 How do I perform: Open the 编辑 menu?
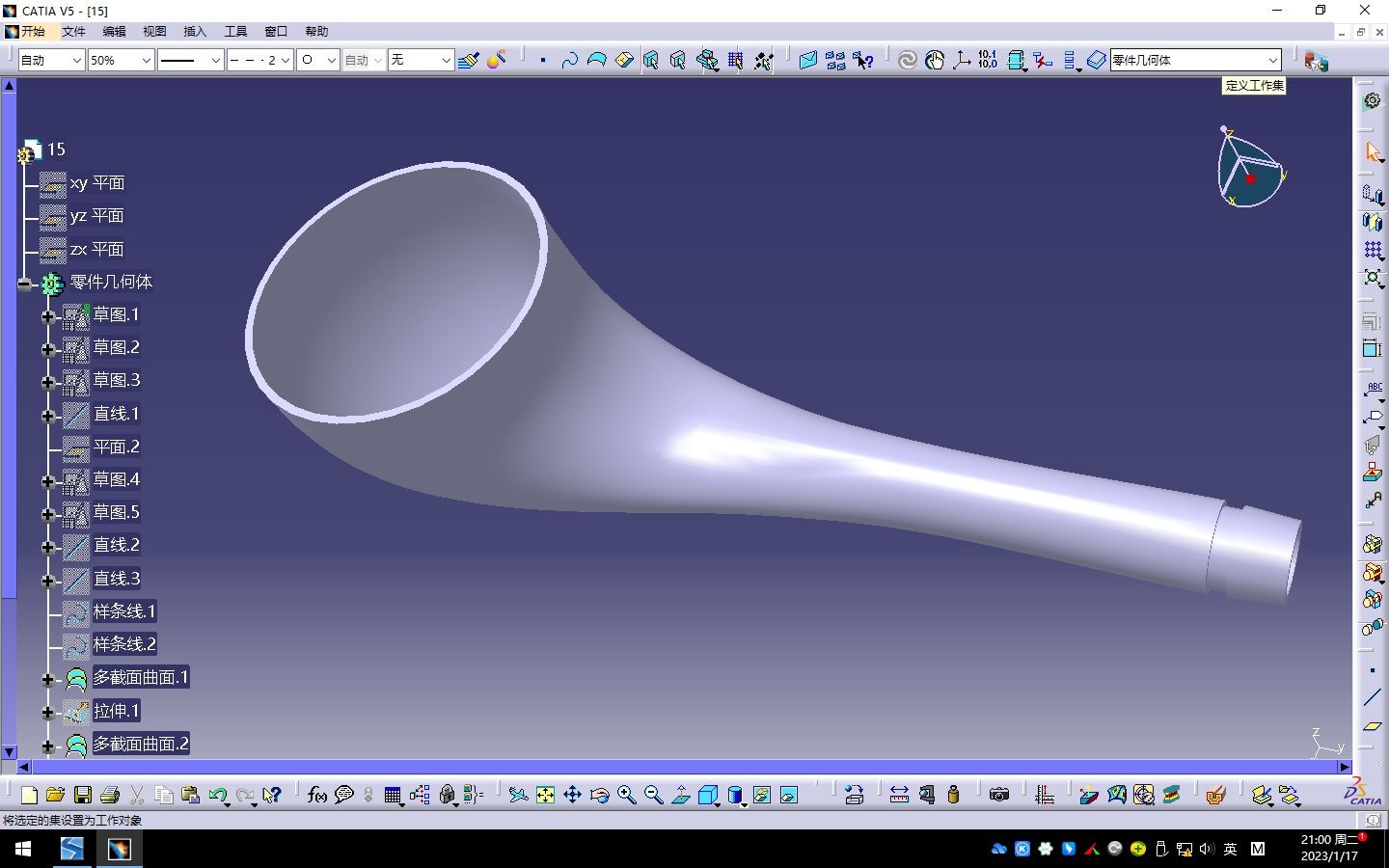tap(114, 32)
